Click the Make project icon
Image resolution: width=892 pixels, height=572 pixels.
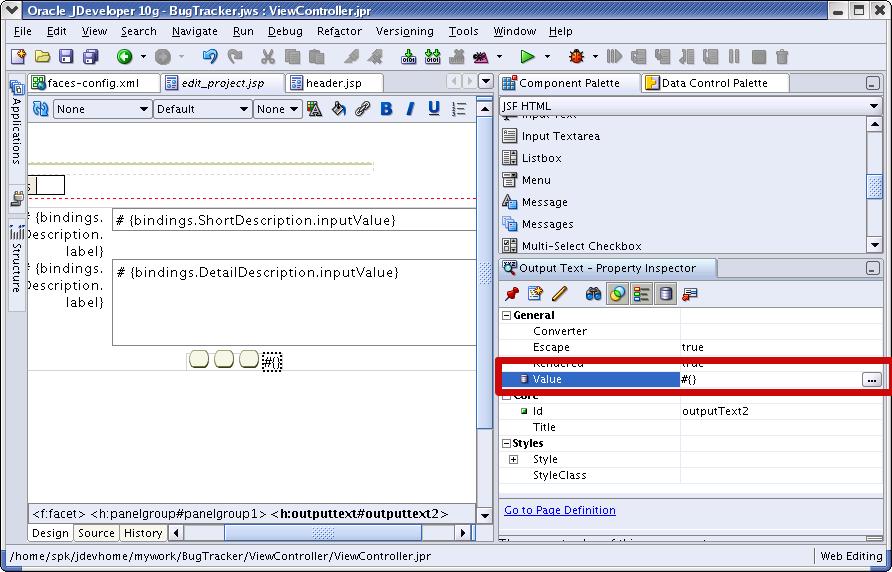[408, 56]
